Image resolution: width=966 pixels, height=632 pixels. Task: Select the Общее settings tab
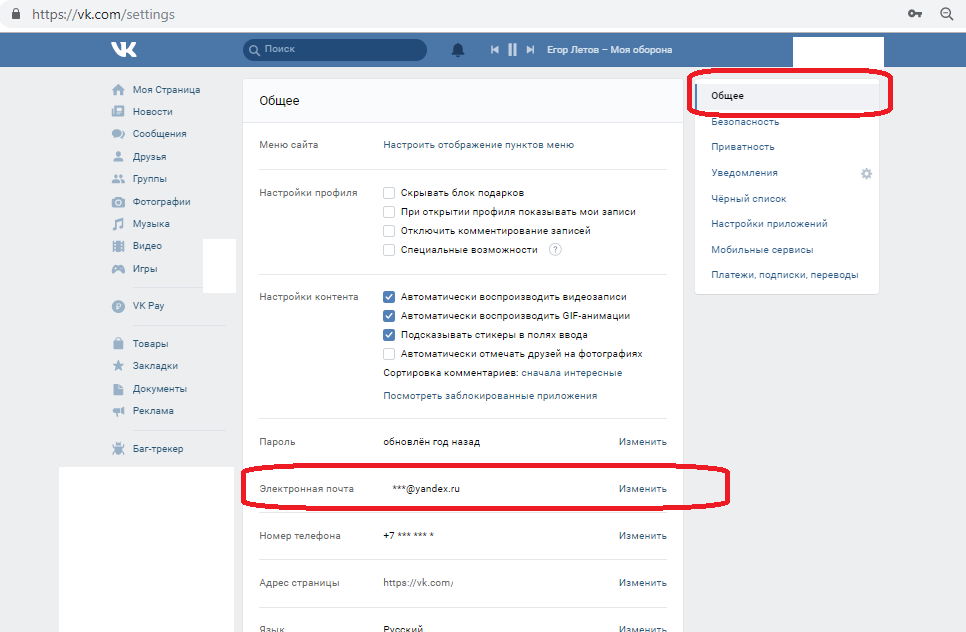tap(787, 96)
